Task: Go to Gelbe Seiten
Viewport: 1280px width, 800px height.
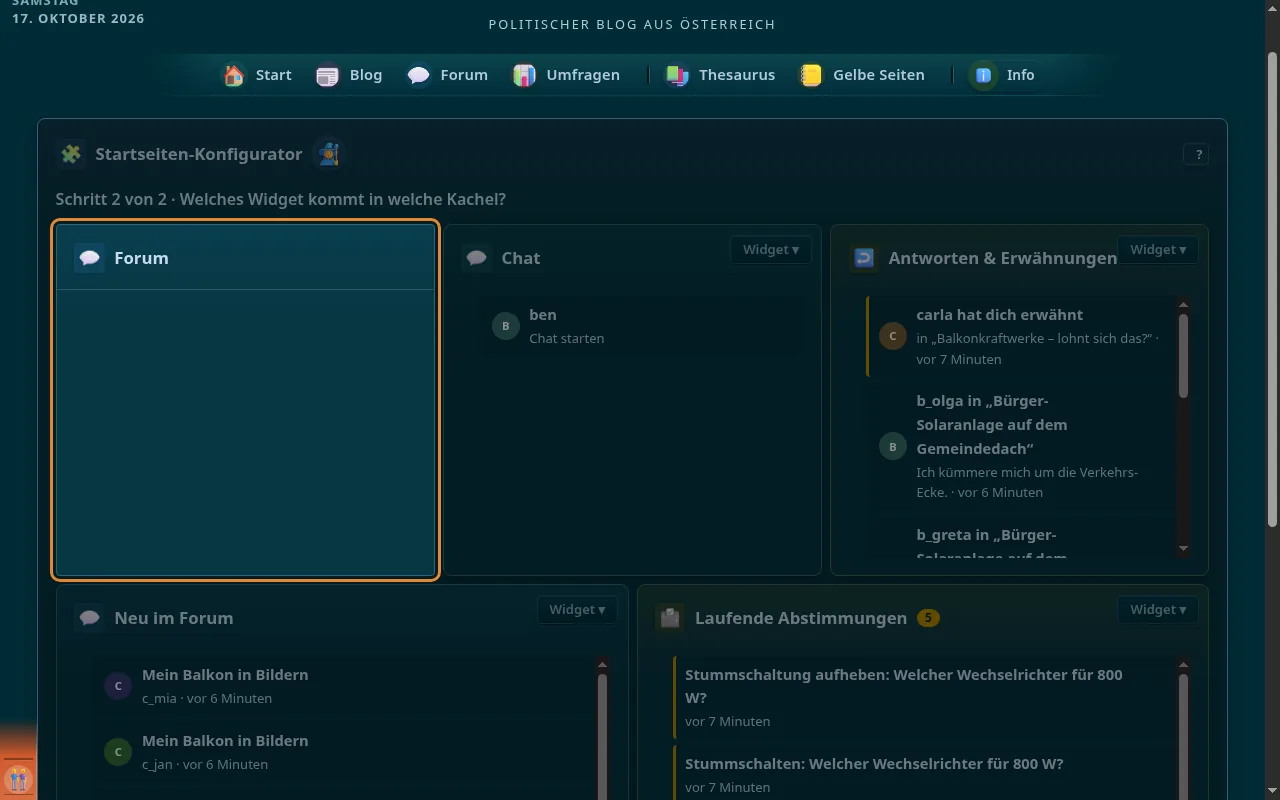Action: pos(862,75)
